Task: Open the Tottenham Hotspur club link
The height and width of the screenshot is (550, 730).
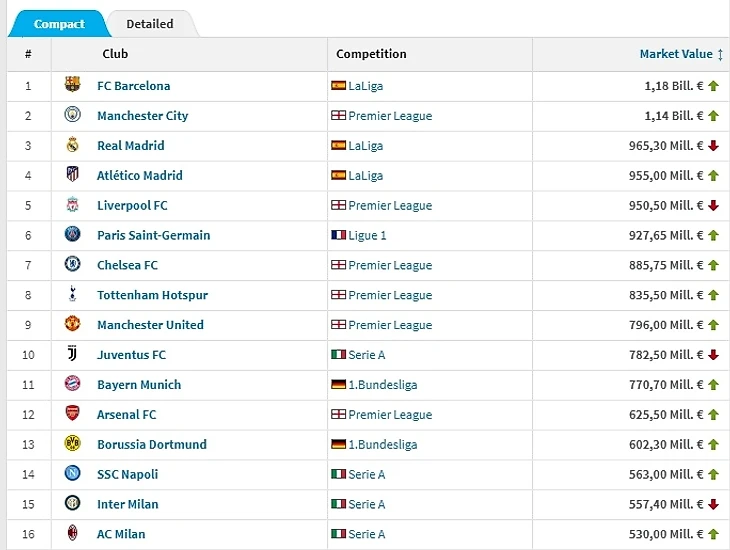Action: [x=152, y=295]
